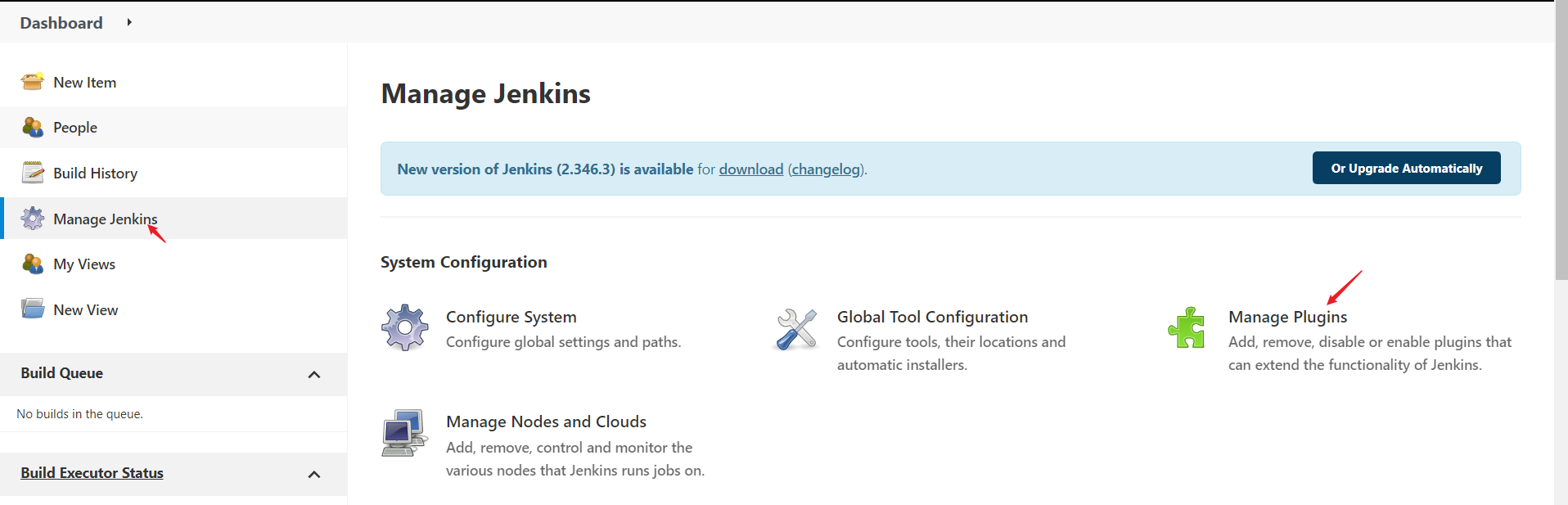Open Build History from the sidebar
Image resolution: width=1568 pixels, height=505 pixels.
point(95,174)
